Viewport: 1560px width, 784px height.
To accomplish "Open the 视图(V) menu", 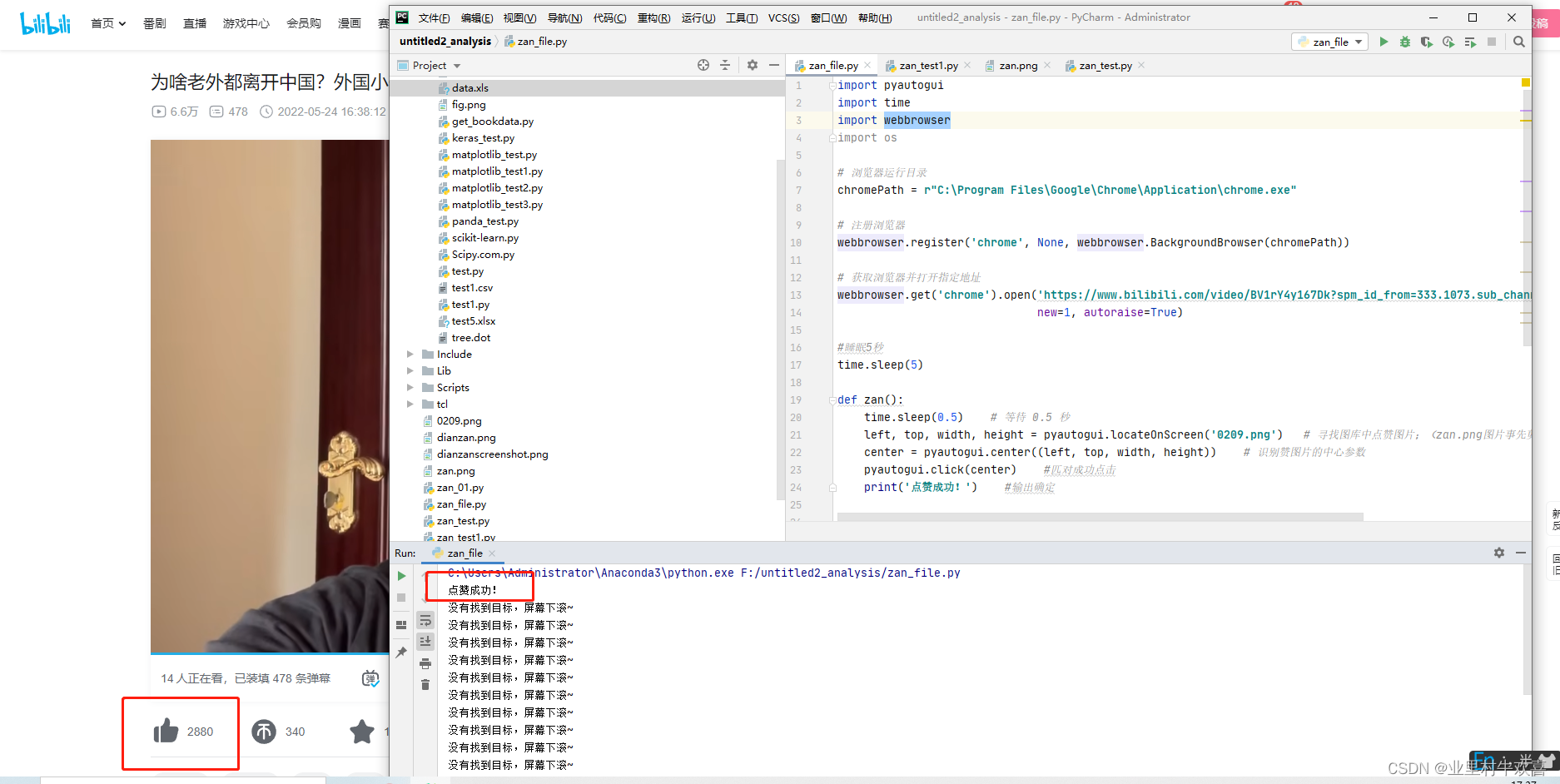I will pyautogui.click(x=519, y=17).
